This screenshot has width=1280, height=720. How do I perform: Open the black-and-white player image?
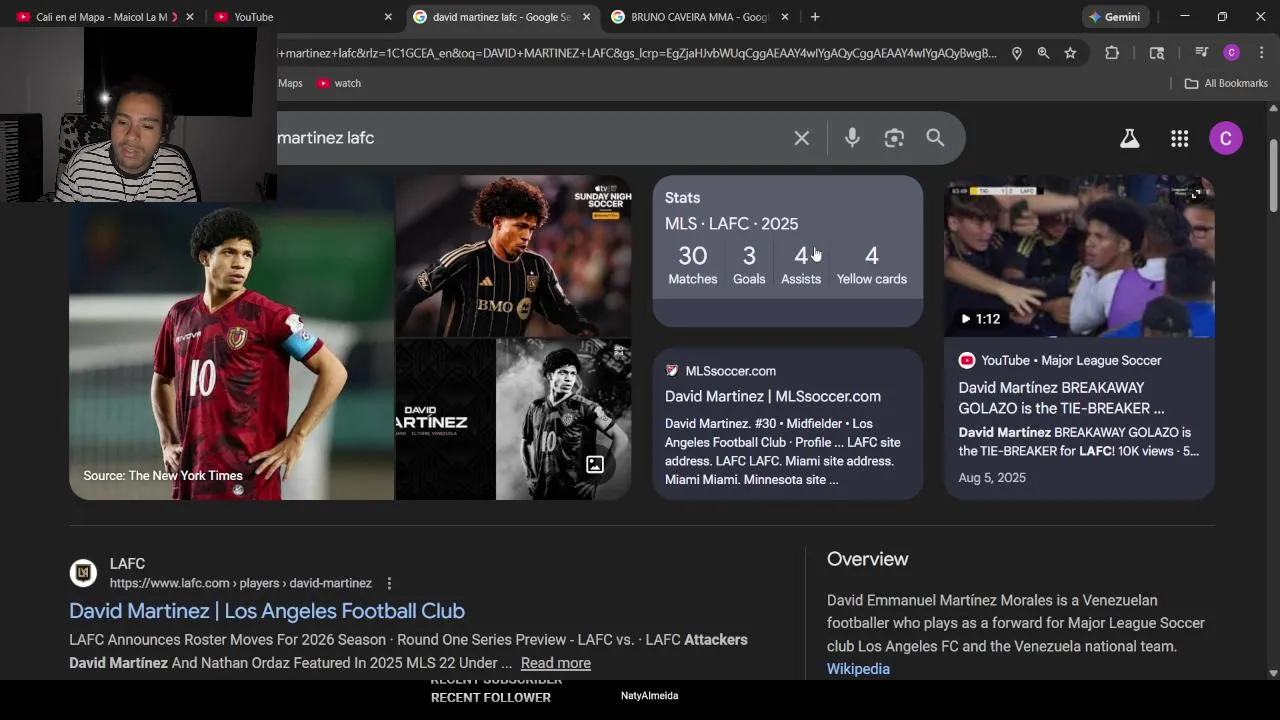pos(564,420)
